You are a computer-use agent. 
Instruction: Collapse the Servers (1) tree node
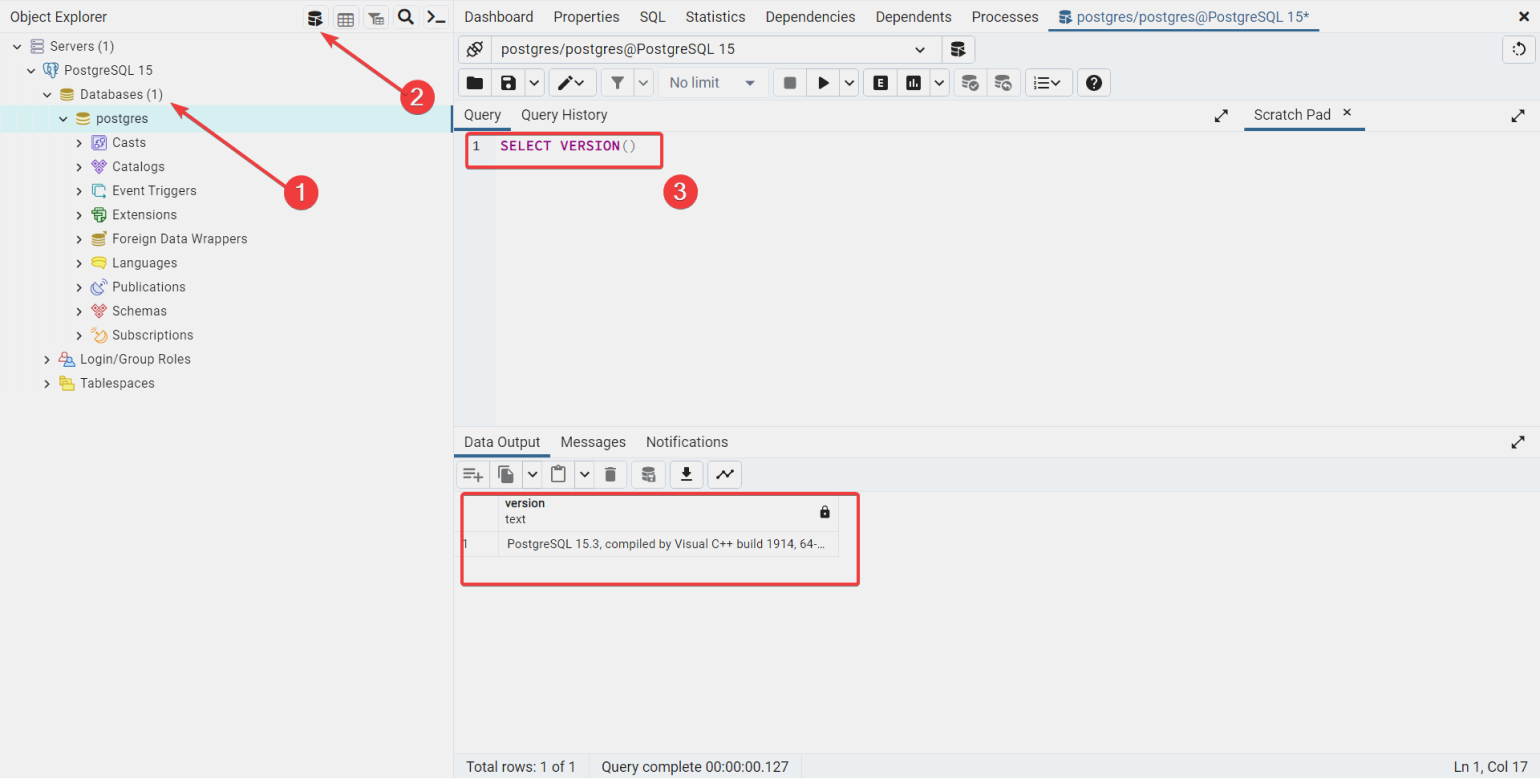click(17, 47)
